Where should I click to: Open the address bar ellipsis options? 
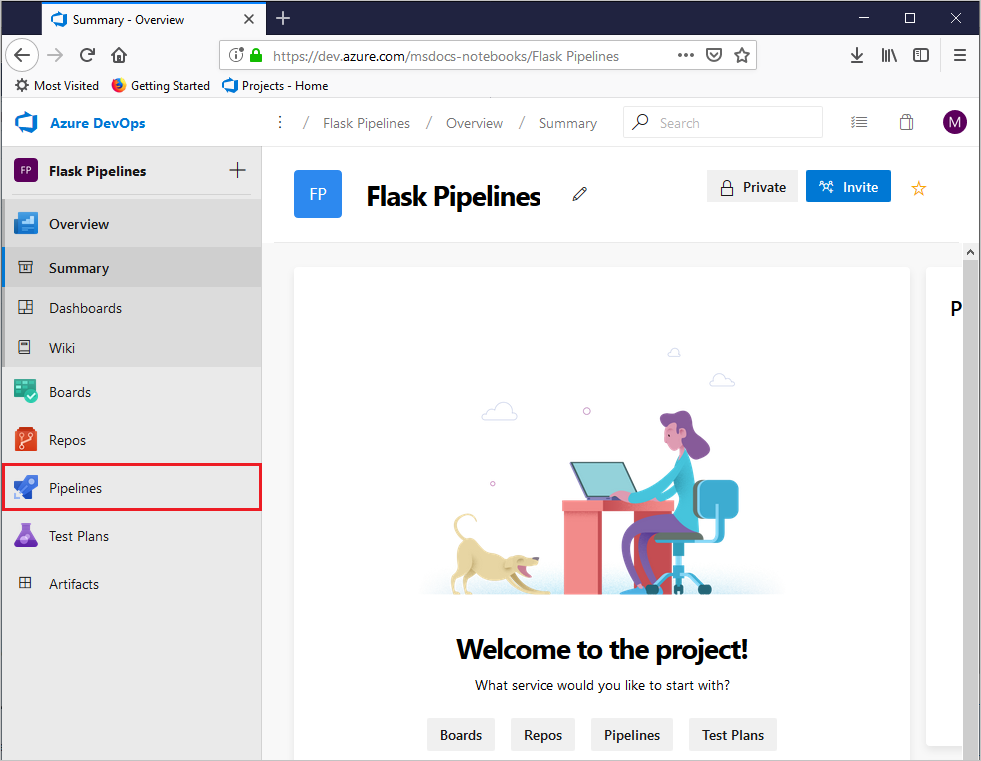686,55
